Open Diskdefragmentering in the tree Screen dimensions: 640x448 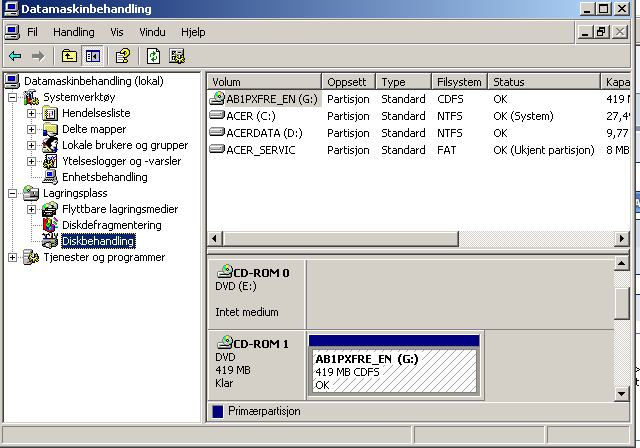111,225
